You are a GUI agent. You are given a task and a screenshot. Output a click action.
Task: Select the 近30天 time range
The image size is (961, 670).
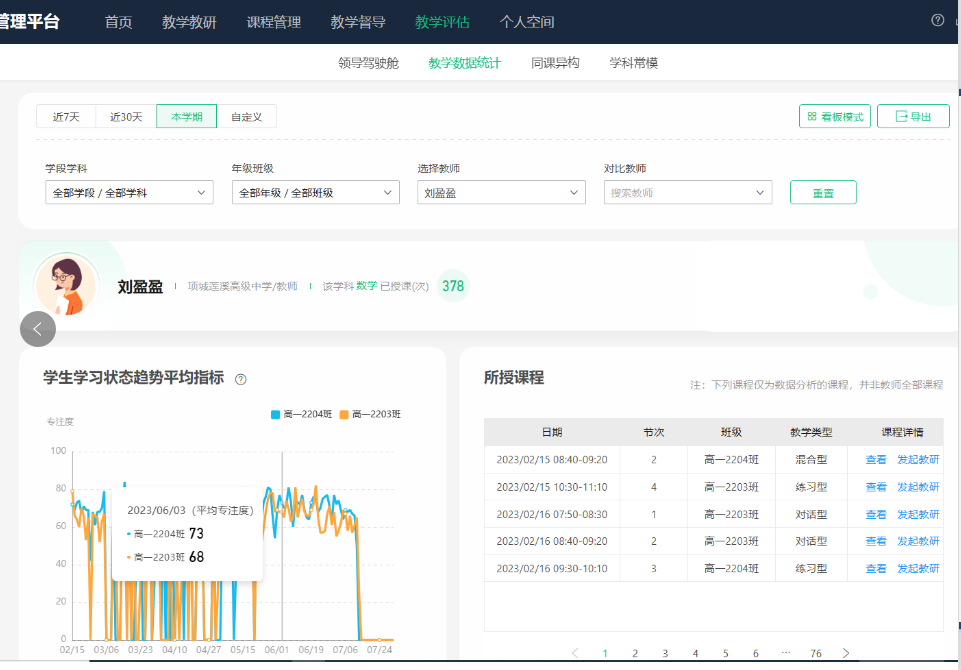tap(126, 117)
